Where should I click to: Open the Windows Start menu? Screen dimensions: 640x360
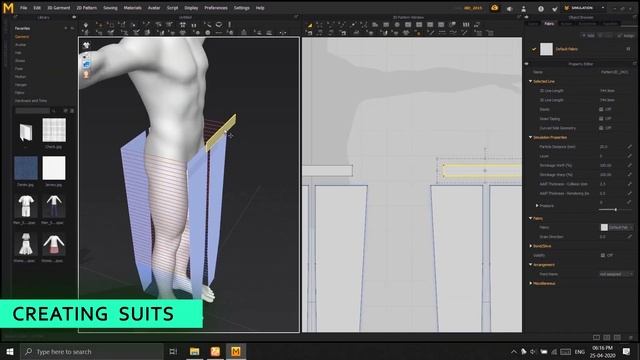[x=9, y=351]
